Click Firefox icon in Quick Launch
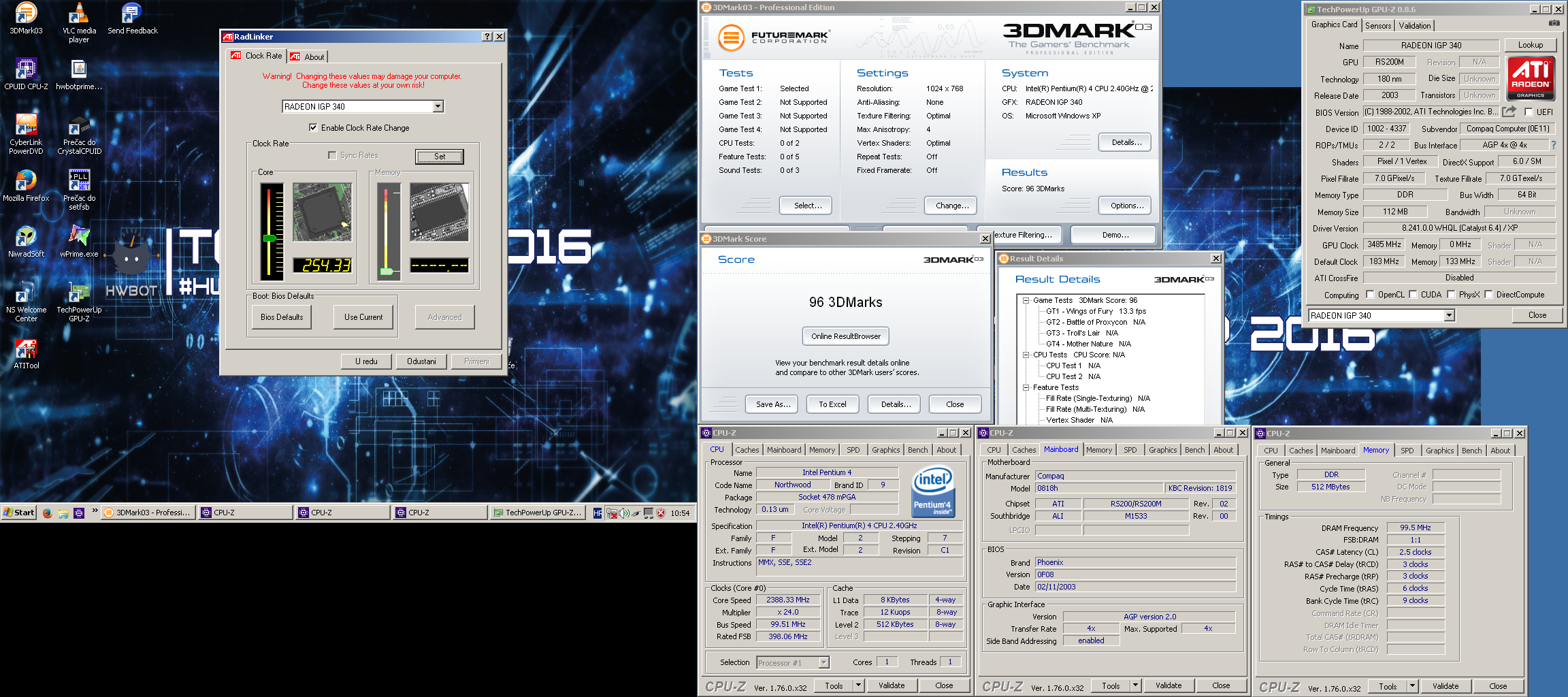The width and height of the screenshot is (1568, 697). pos(47,513)
